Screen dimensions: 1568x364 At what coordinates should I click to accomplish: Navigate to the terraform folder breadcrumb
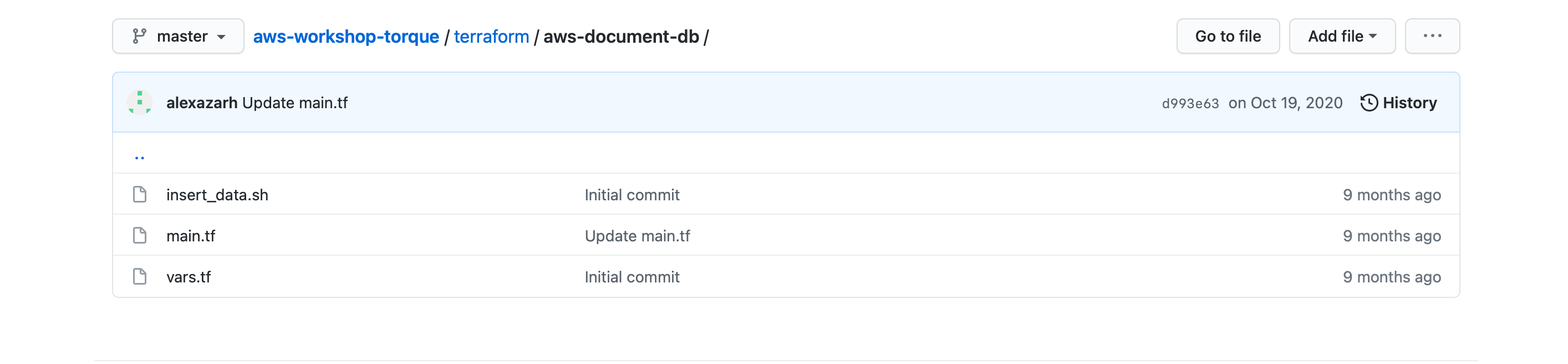click(491, 37)
